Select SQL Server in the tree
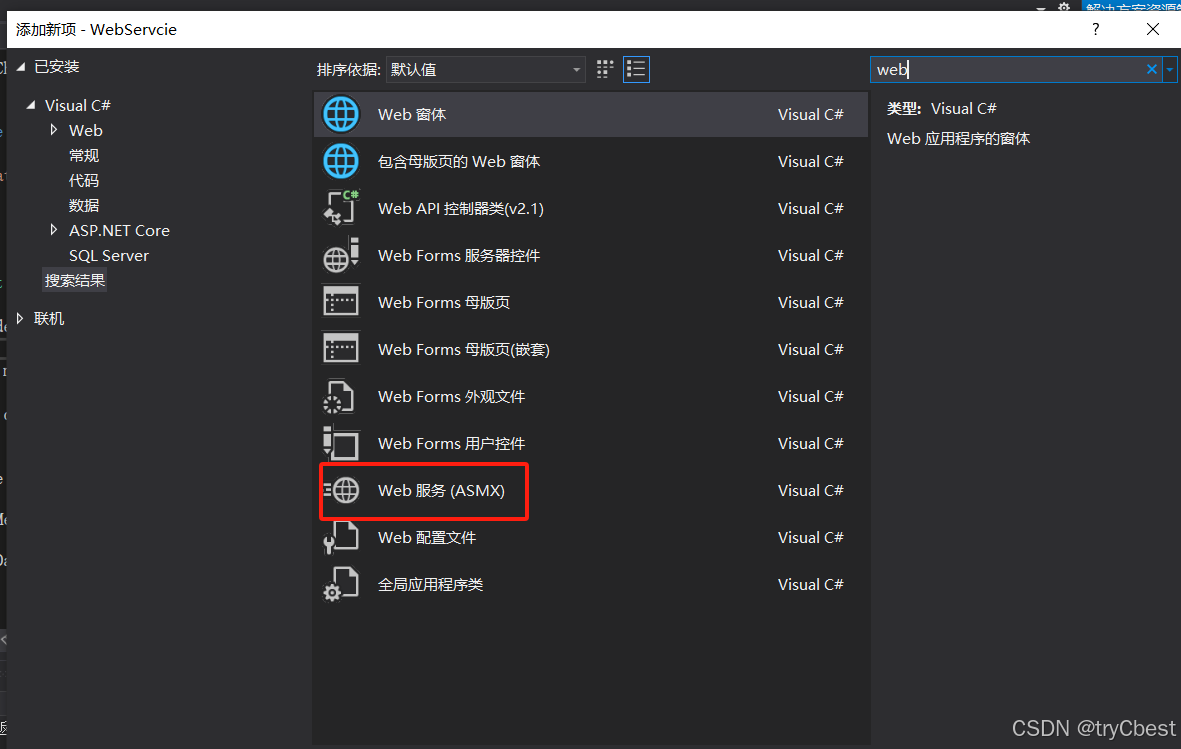This screenshot has width=1181, height=749. coord(108,255)
